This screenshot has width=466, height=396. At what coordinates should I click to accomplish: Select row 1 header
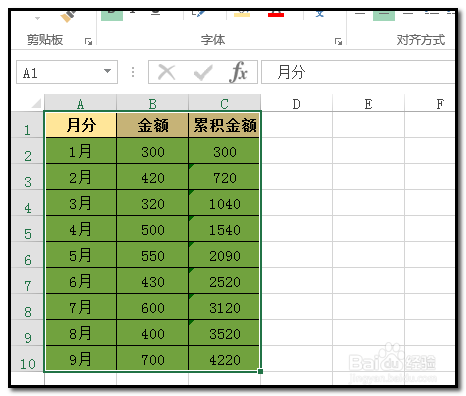click(x=28, y=125)
